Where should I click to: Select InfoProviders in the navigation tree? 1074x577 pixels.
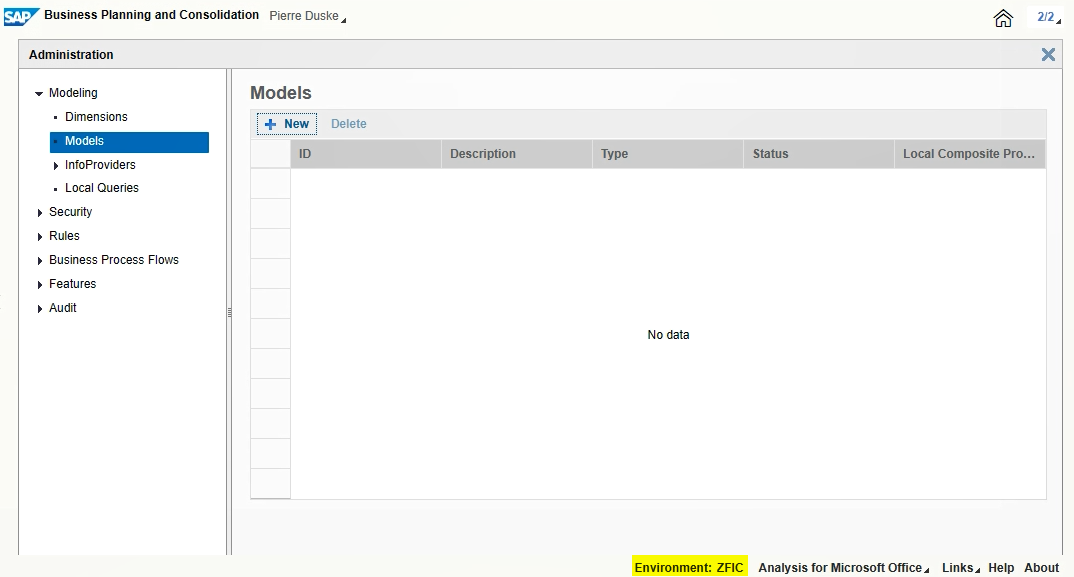(x=100, y=165)
